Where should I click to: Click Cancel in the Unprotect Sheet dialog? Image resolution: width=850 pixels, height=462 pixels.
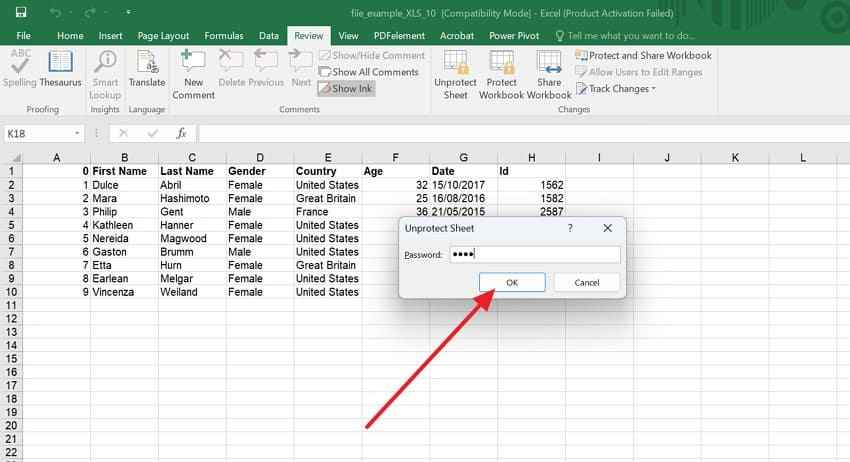pos(587,283)
